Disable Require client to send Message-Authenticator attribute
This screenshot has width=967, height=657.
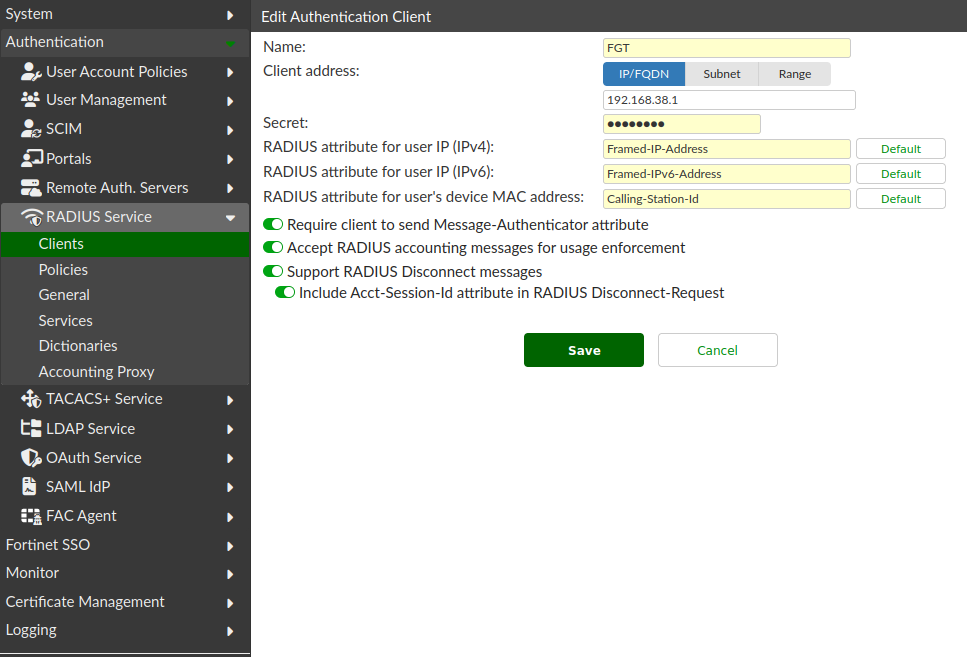[x=273, y=224]
